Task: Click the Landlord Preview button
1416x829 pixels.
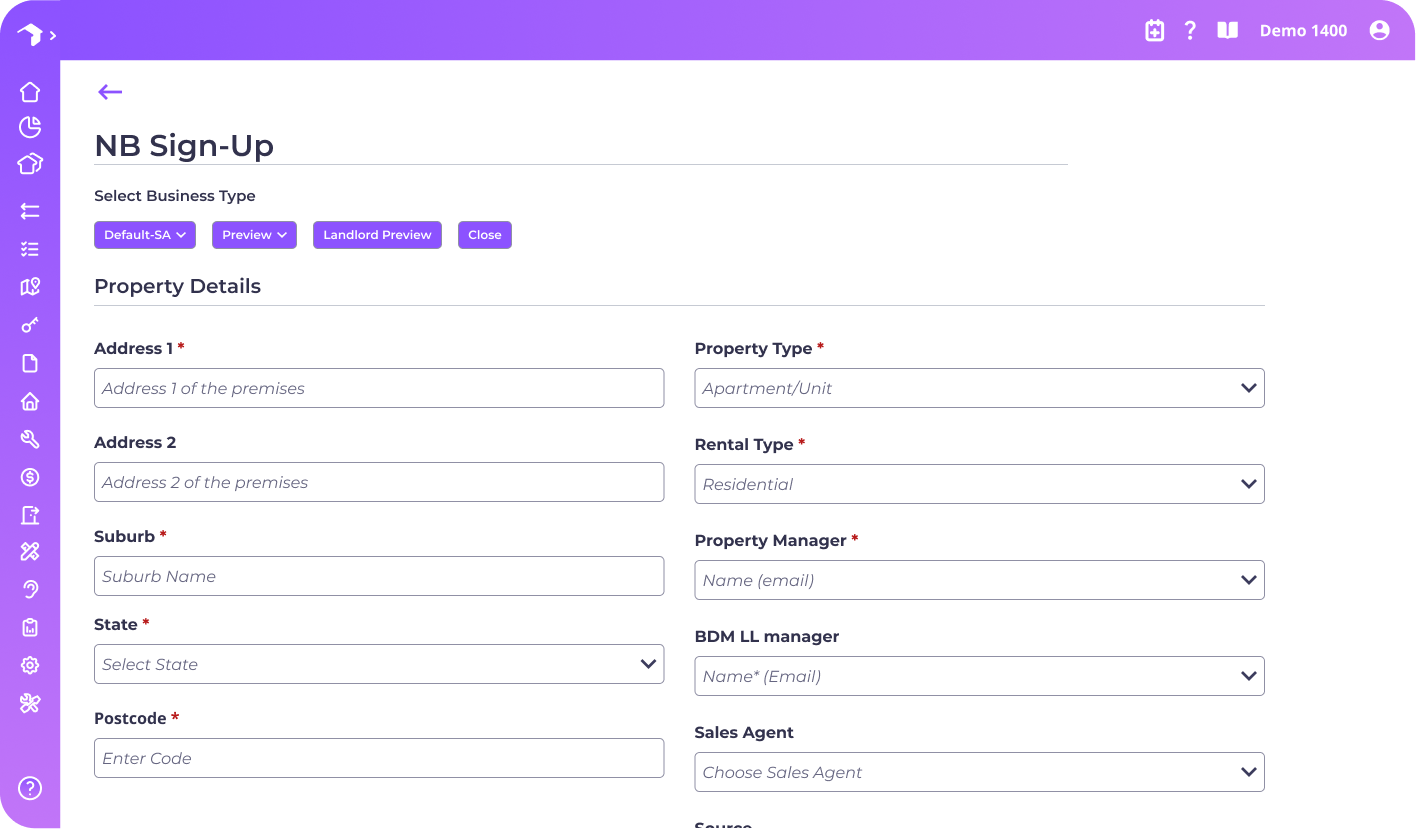Action: tap(377, 235)
